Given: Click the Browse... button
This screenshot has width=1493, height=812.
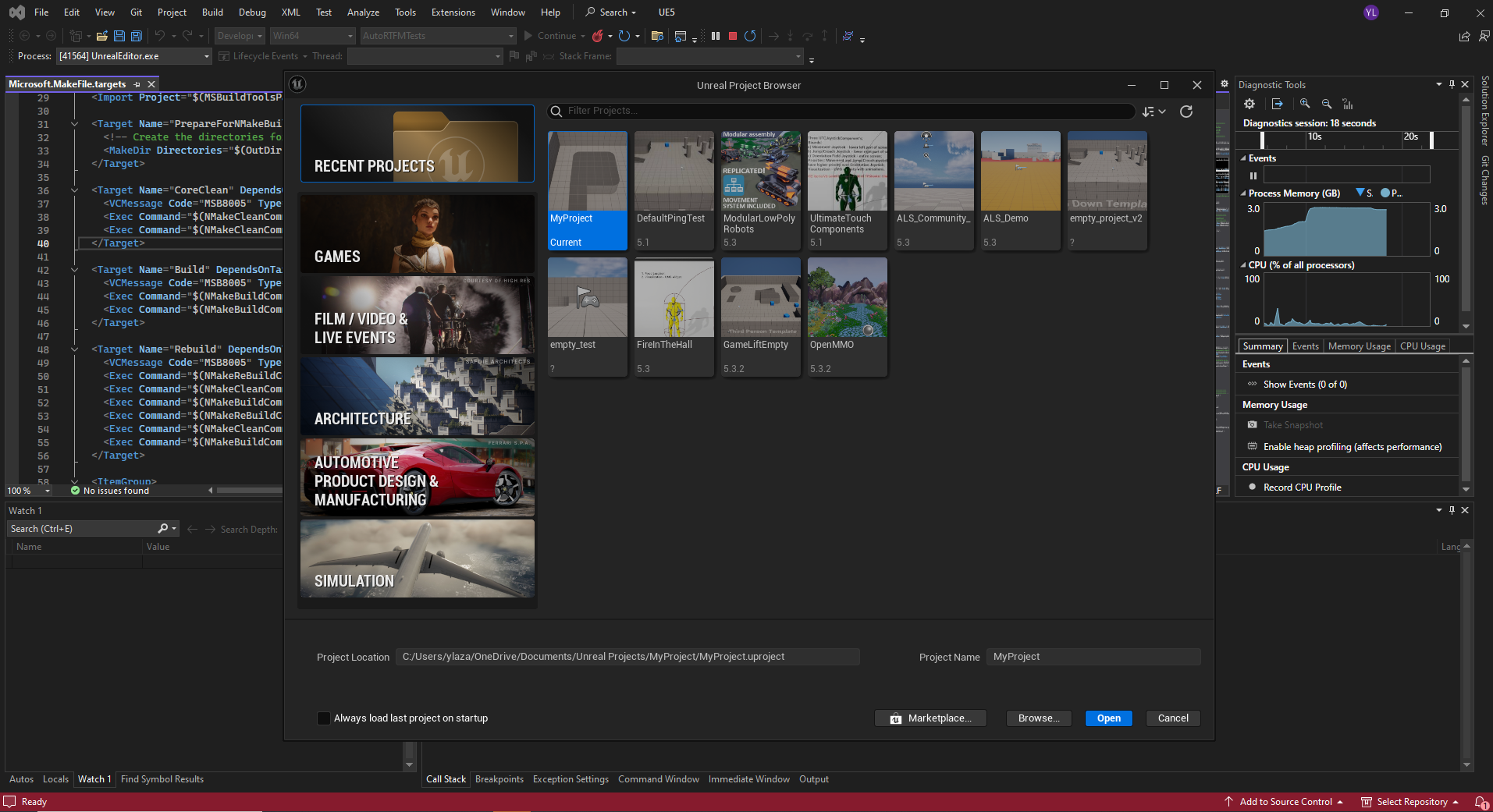Looking at the screenshot, I should tap(1039, 718).
